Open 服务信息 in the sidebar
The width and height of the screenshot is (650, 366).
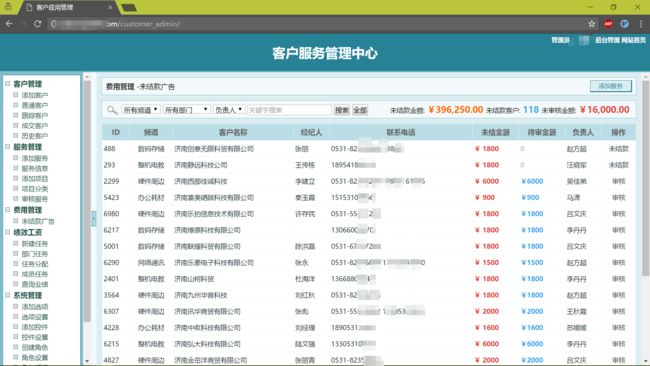click(x=35, y=168)
